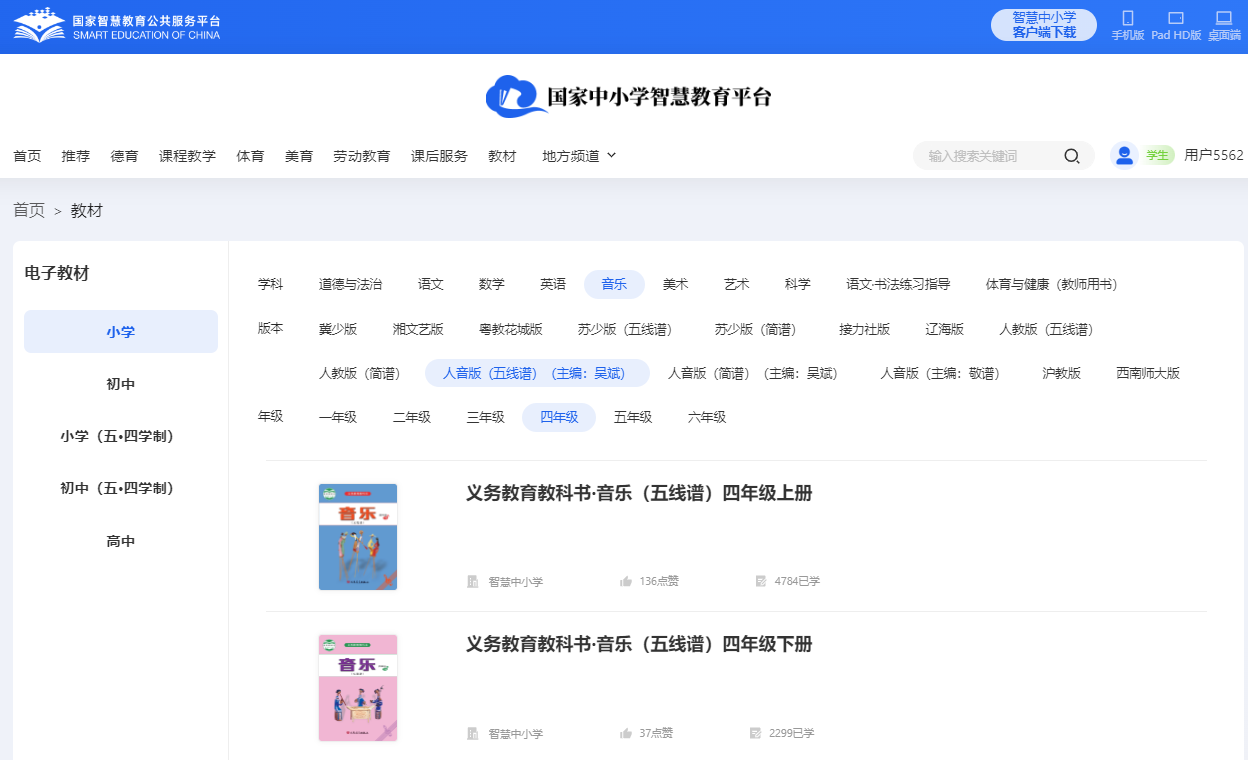Viewport: 1248px width, 760px height.
Task: Pick edition 沪教版
Action: coord(1061,374)
